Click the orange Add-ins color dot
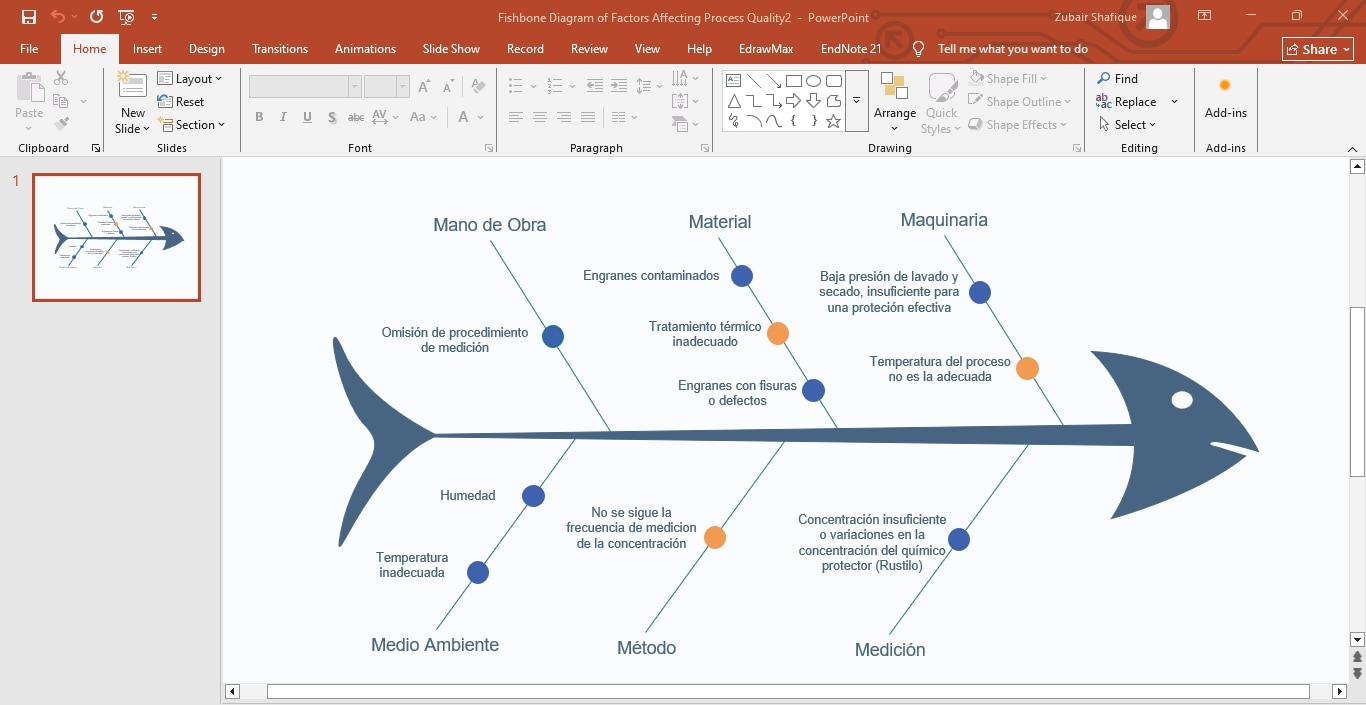Screen dimensions: 1366x705 point(1225,86)
